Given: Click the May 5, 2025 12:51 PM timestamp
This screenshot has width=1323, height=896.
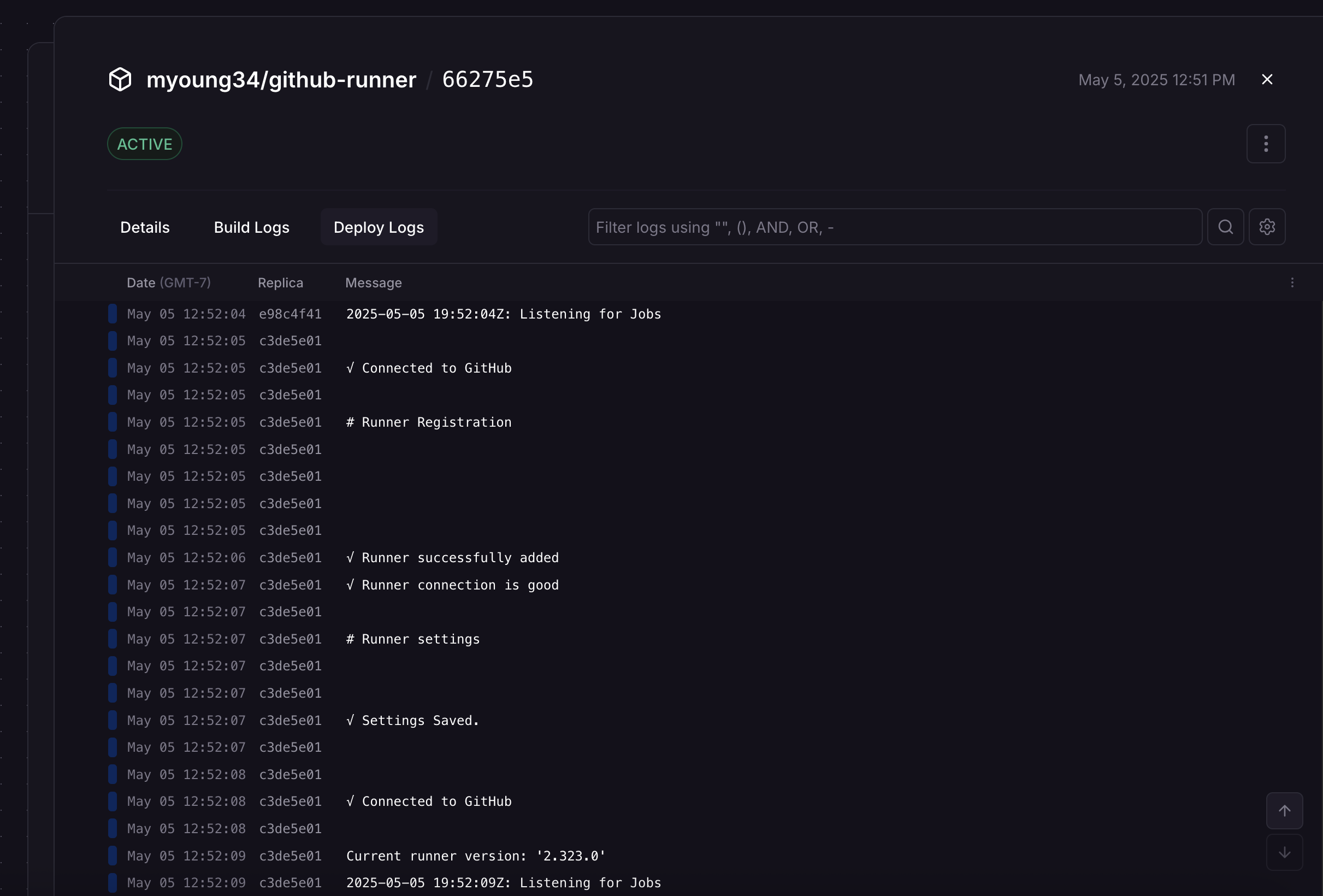Looking at the screenshot, I should (x=1156, y=80).
